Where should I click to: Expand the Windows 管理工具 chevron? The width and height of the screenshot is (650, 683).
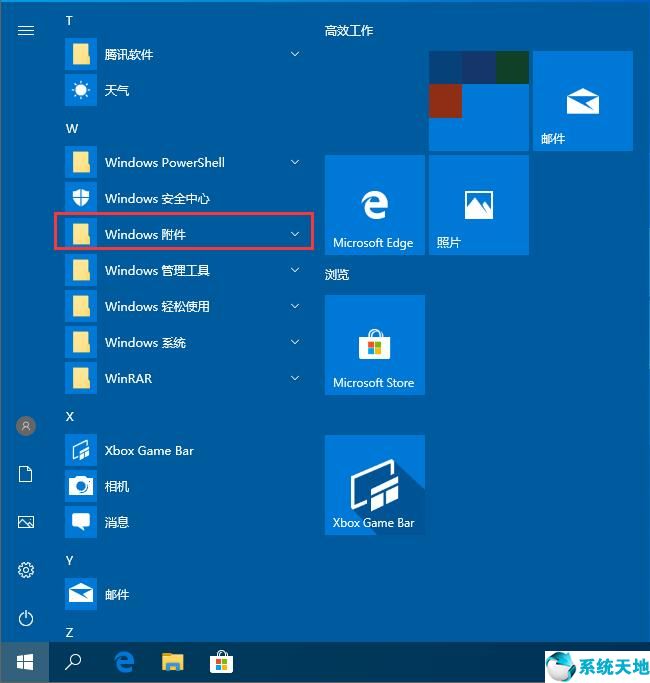(295, 270)
